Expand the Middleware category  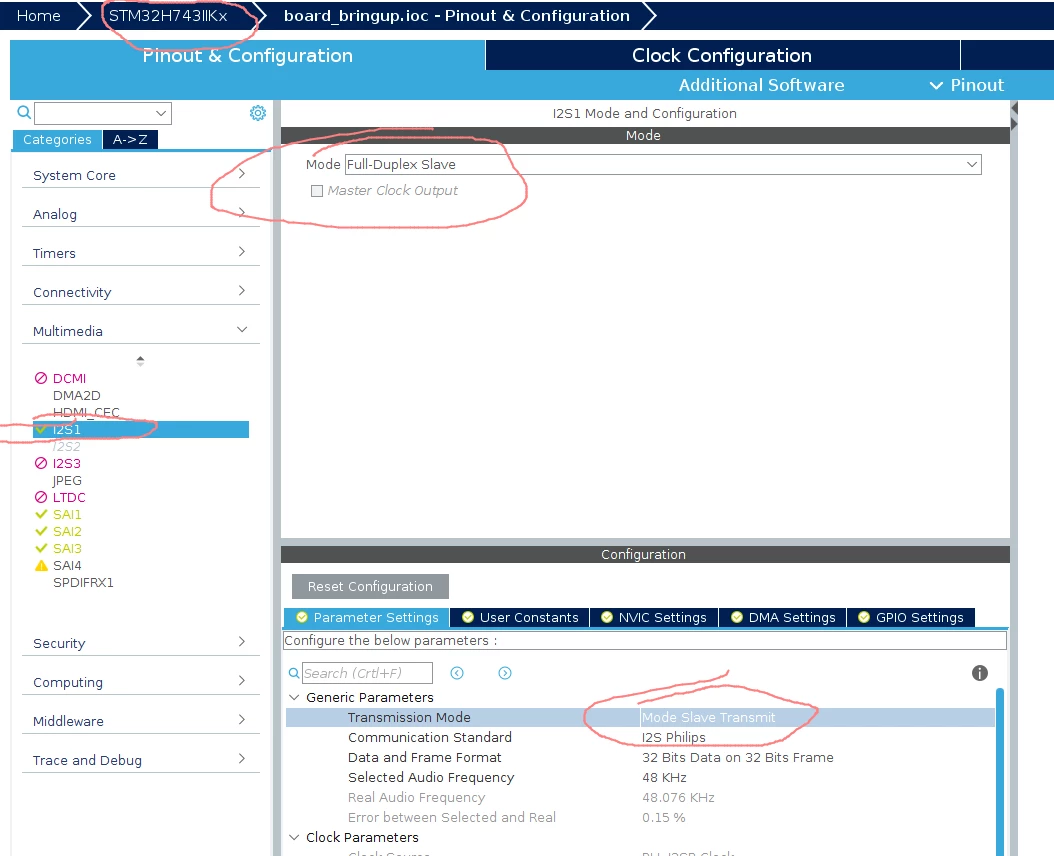(x=140, y=721)
